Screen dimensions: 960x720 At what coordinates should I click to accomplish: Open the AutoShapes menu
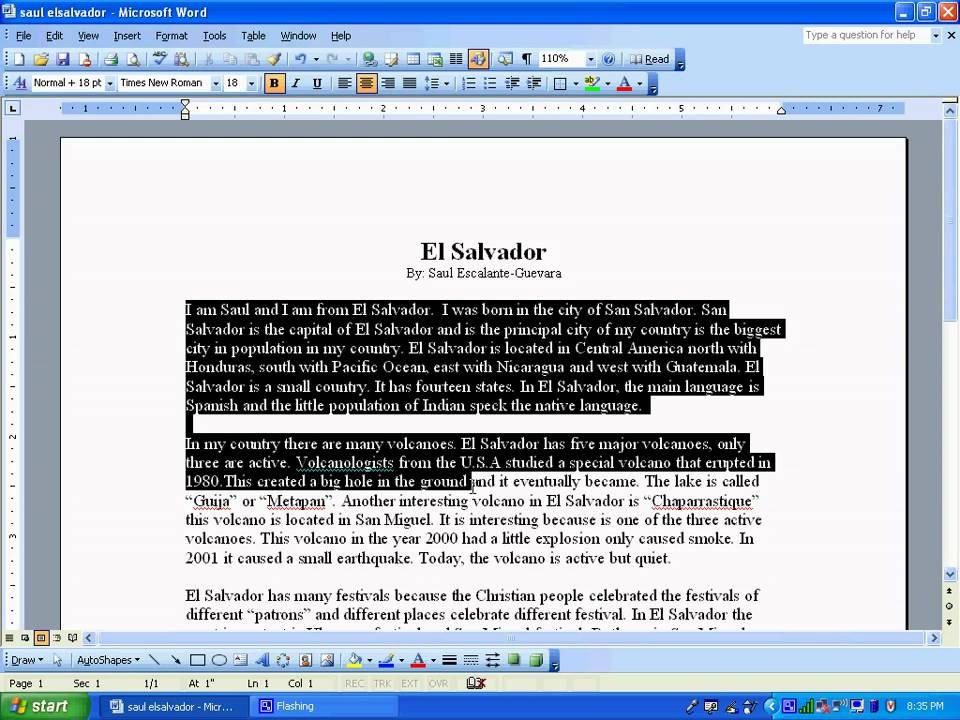click(x=108, y=660)
